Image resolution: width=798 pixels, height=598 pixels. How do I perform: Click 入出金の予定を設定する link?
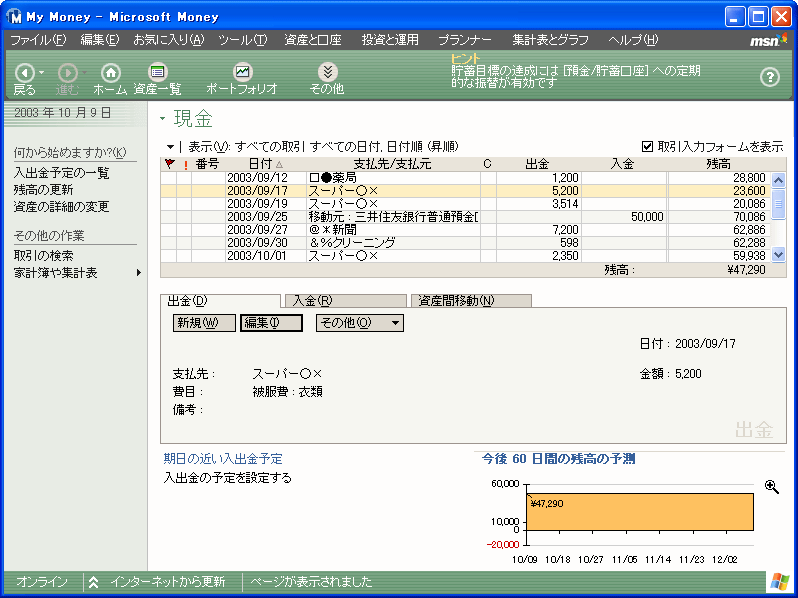pos(227,478)
